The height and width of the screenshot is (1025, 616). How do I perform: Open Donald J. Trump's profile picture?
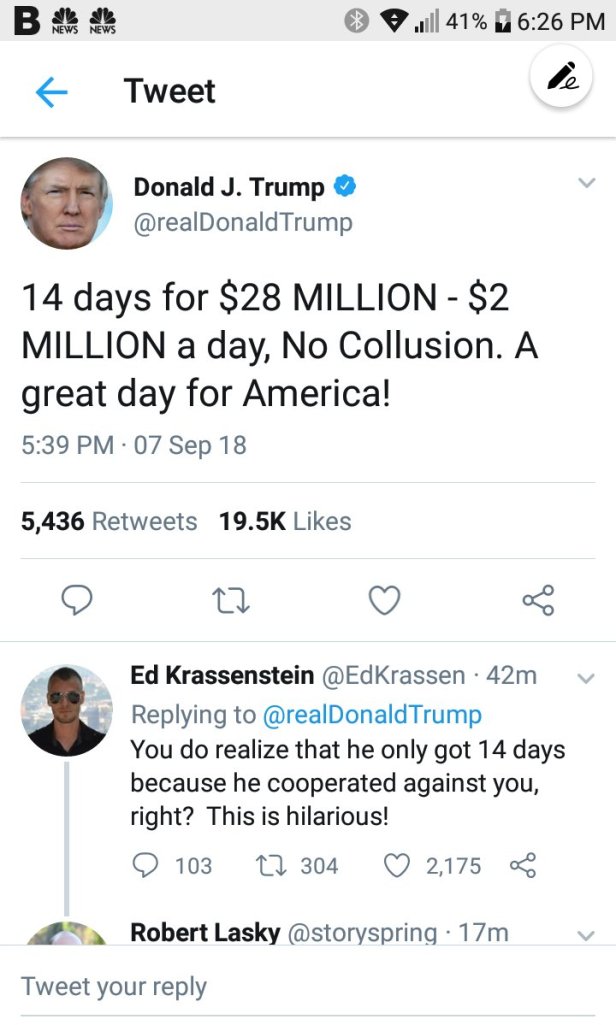tap(66, 203)
